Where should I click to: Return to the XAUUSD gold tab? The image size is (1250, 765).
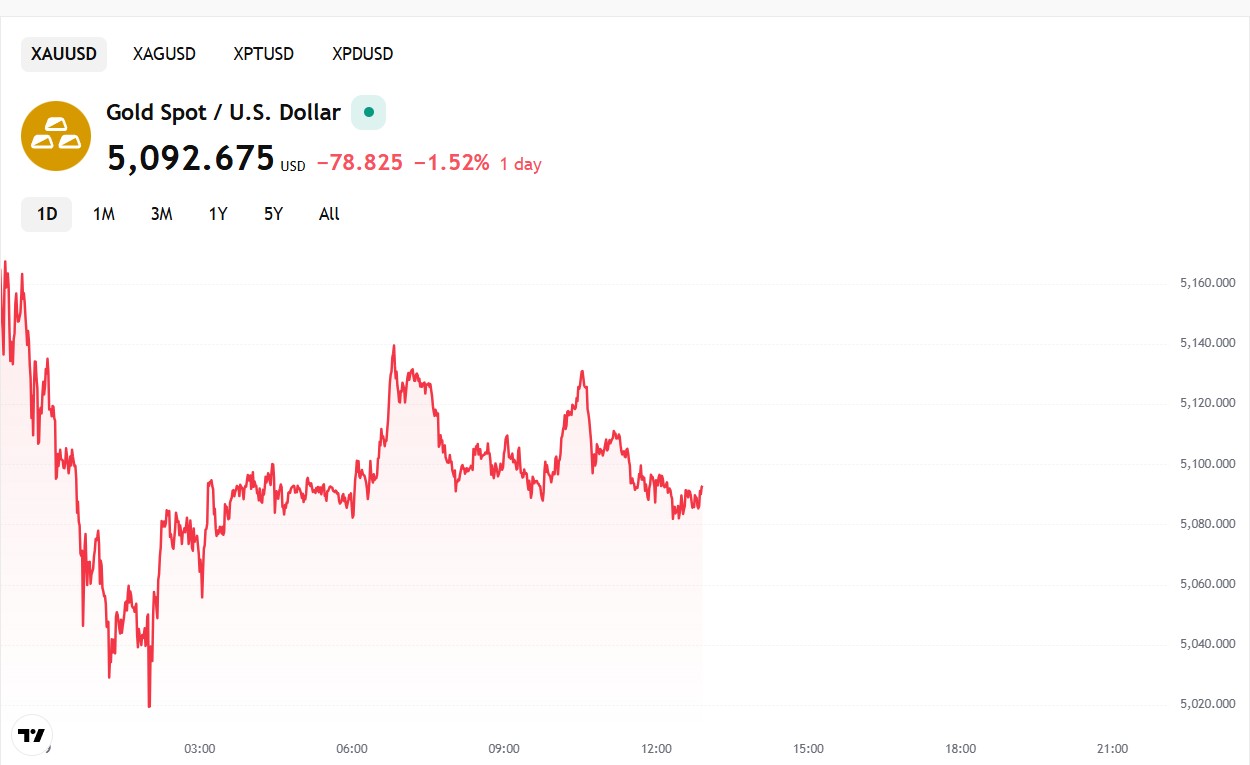point(63,54)
